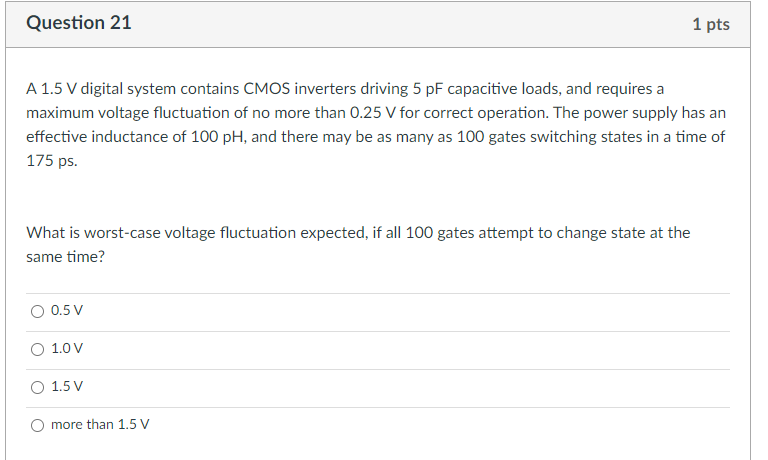This screenshot has height=460, width=768.
Task: Select the 0.5 V radio button
Action: pos(37,312)
